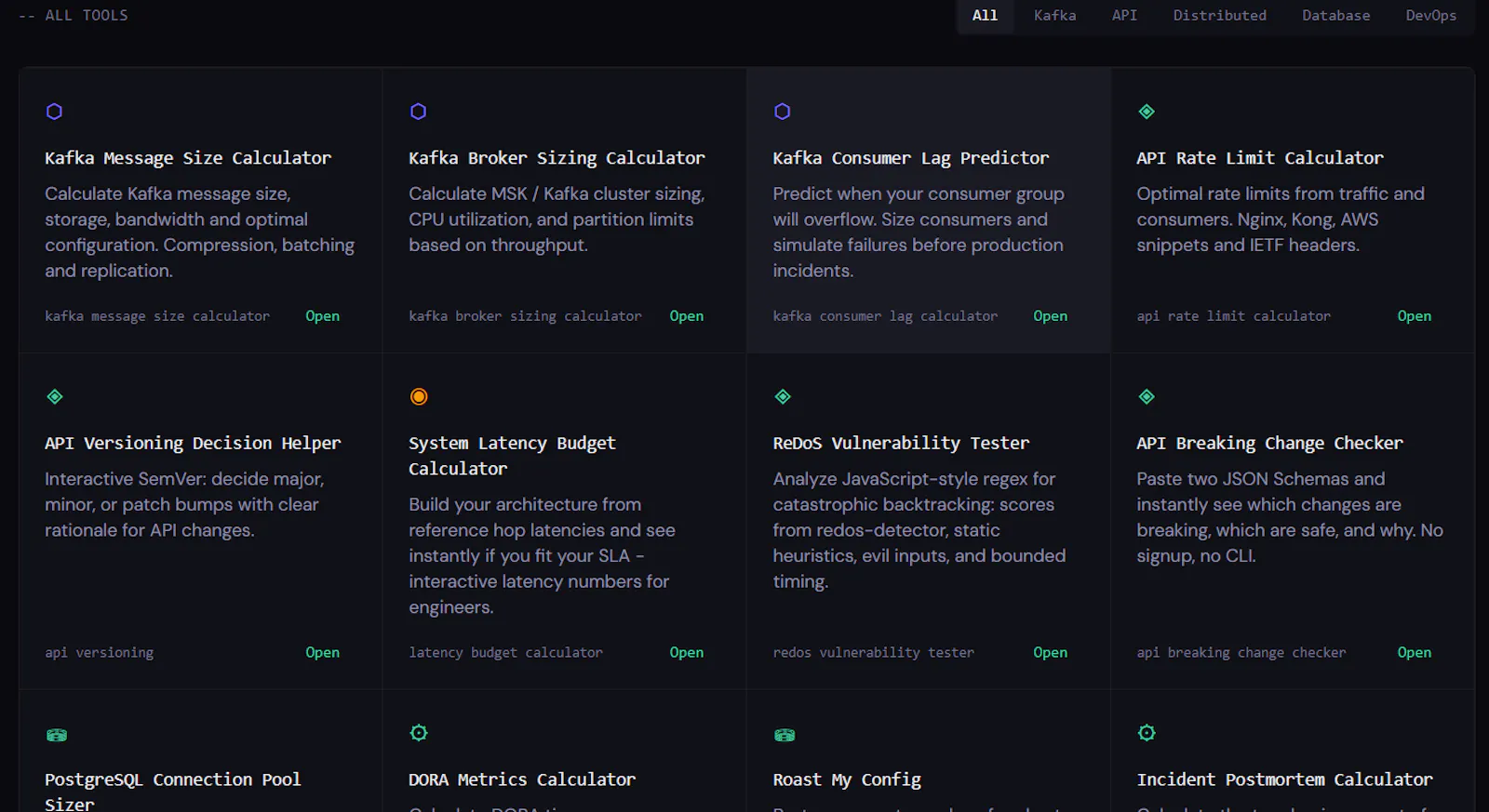Image resolution: width=1489 pixels, height=812 pixels.
Task: Filter tools by the Kafka tab
Action: (x=1054, y=16)
